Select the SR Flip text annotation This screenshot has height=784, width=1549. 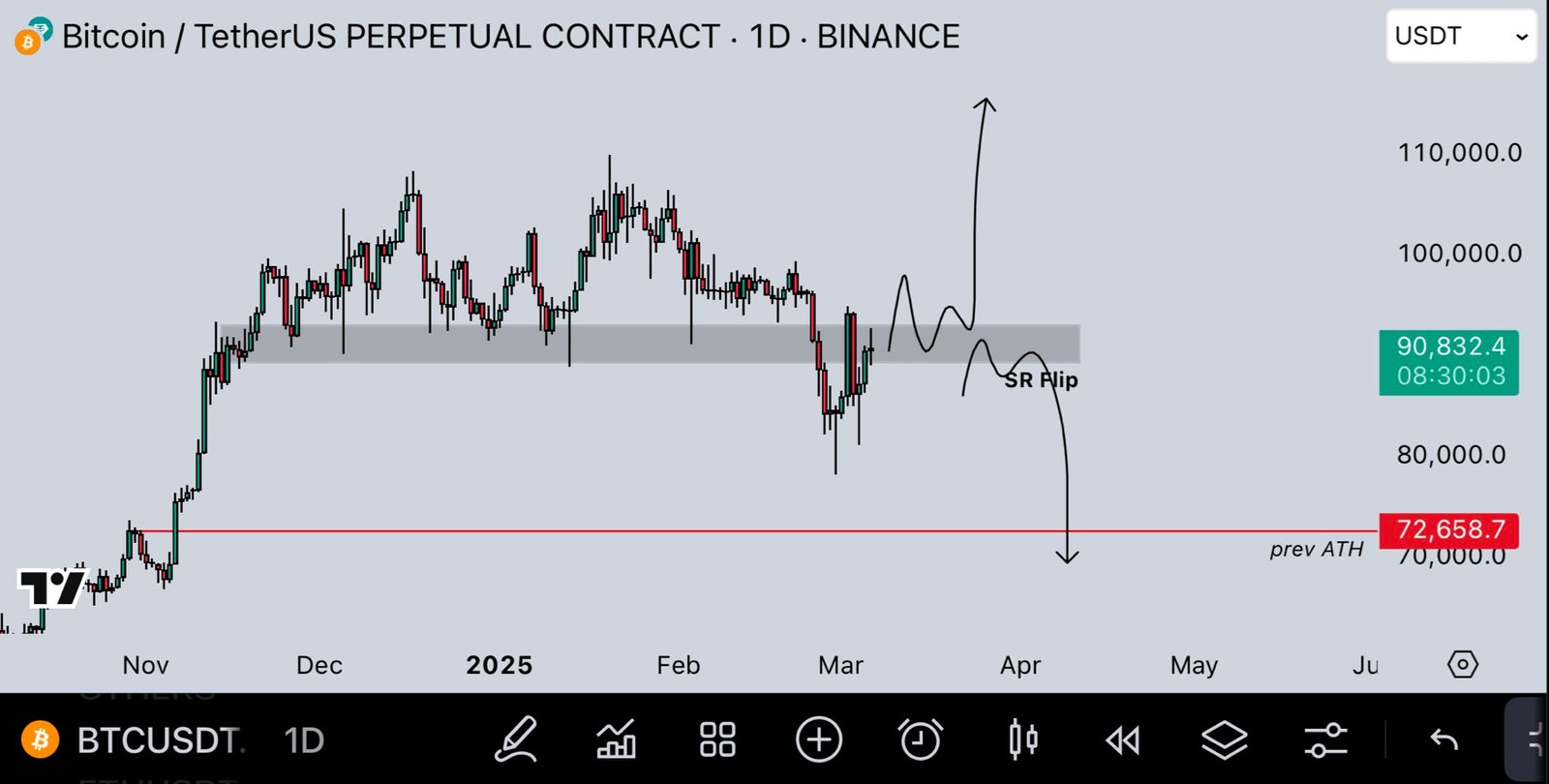1041,380
